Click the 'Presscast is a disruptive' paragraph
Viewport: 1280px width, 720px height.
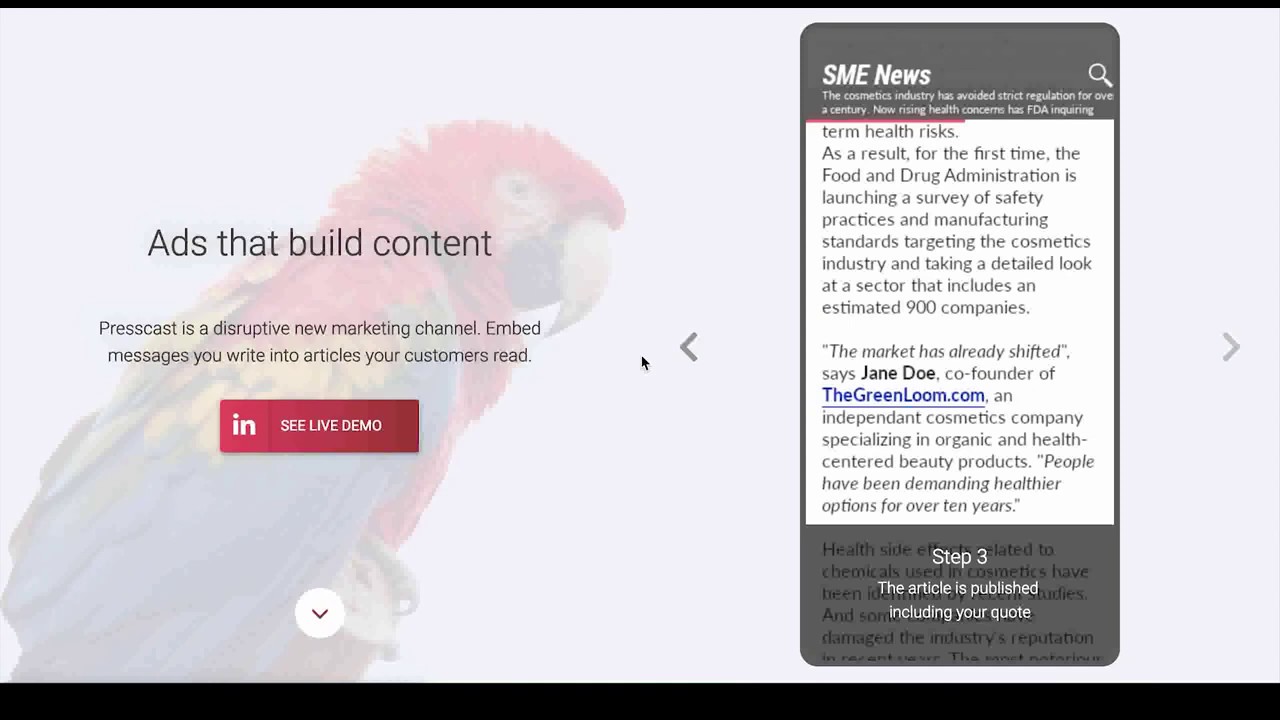[x=320, y=341]
